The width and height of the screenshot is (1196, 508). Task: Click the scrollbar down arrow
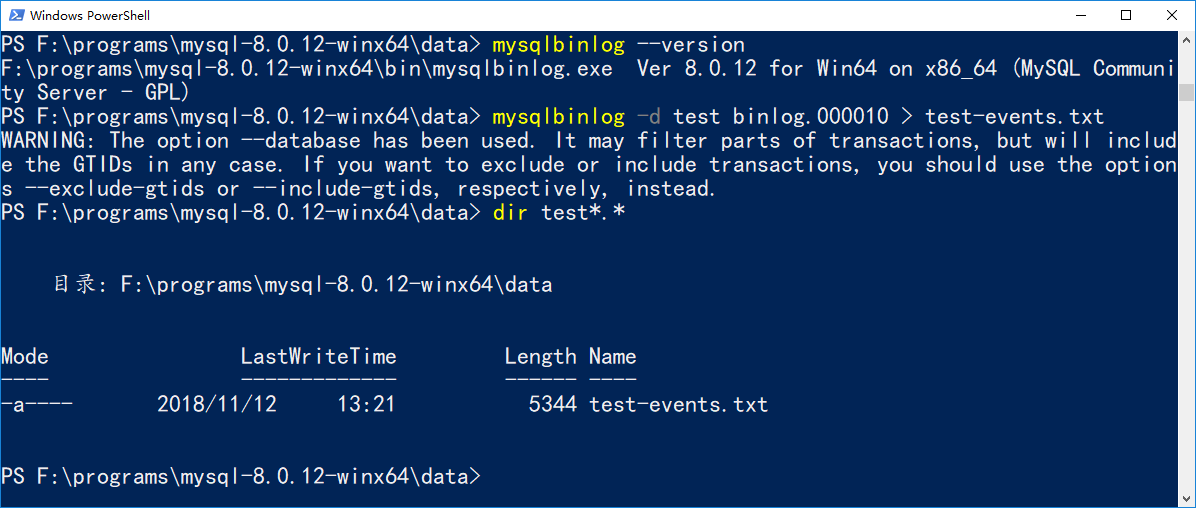[x=1186, y=498]
